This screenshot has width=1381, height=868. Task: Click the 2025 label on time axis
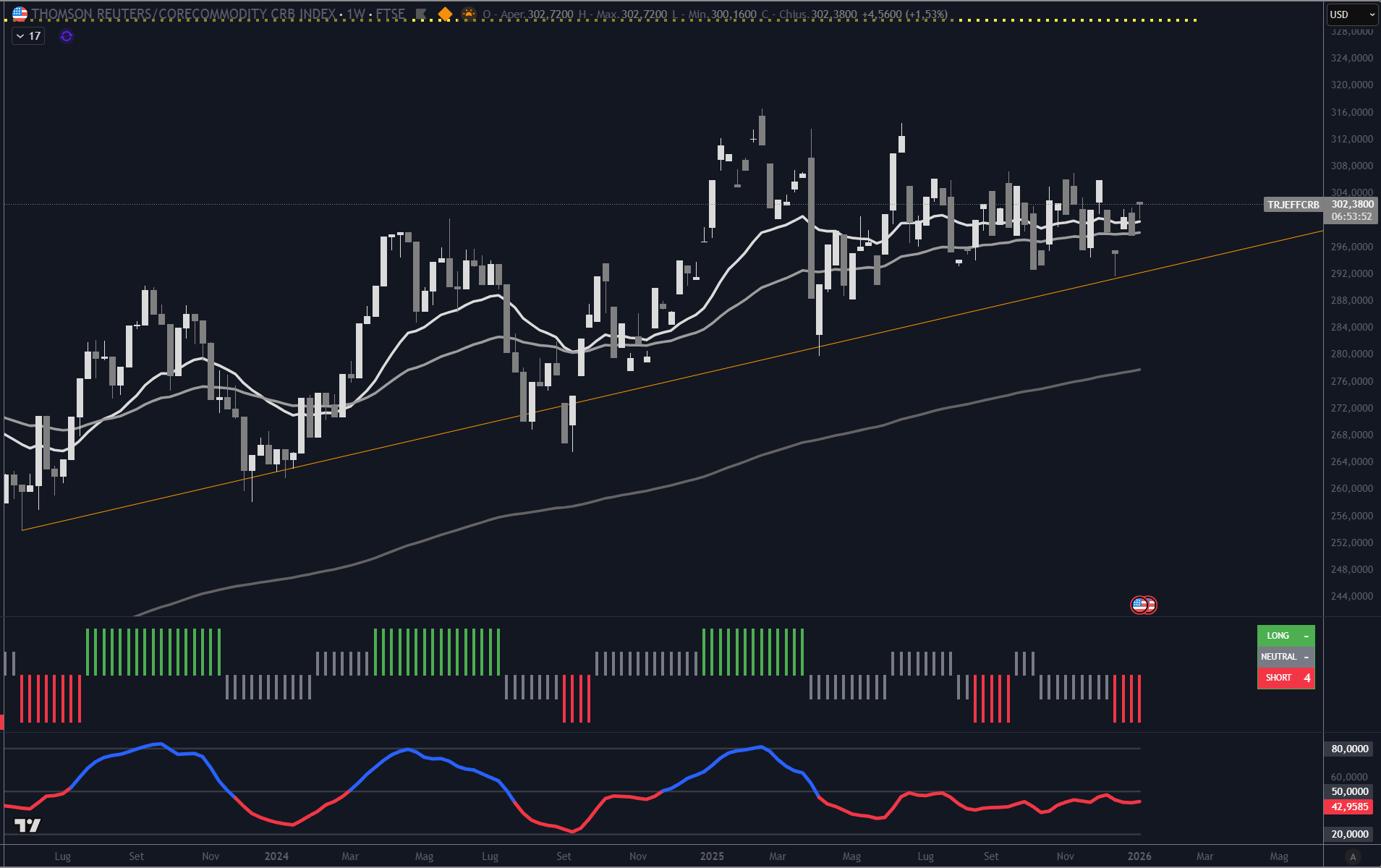pos(712,856)
